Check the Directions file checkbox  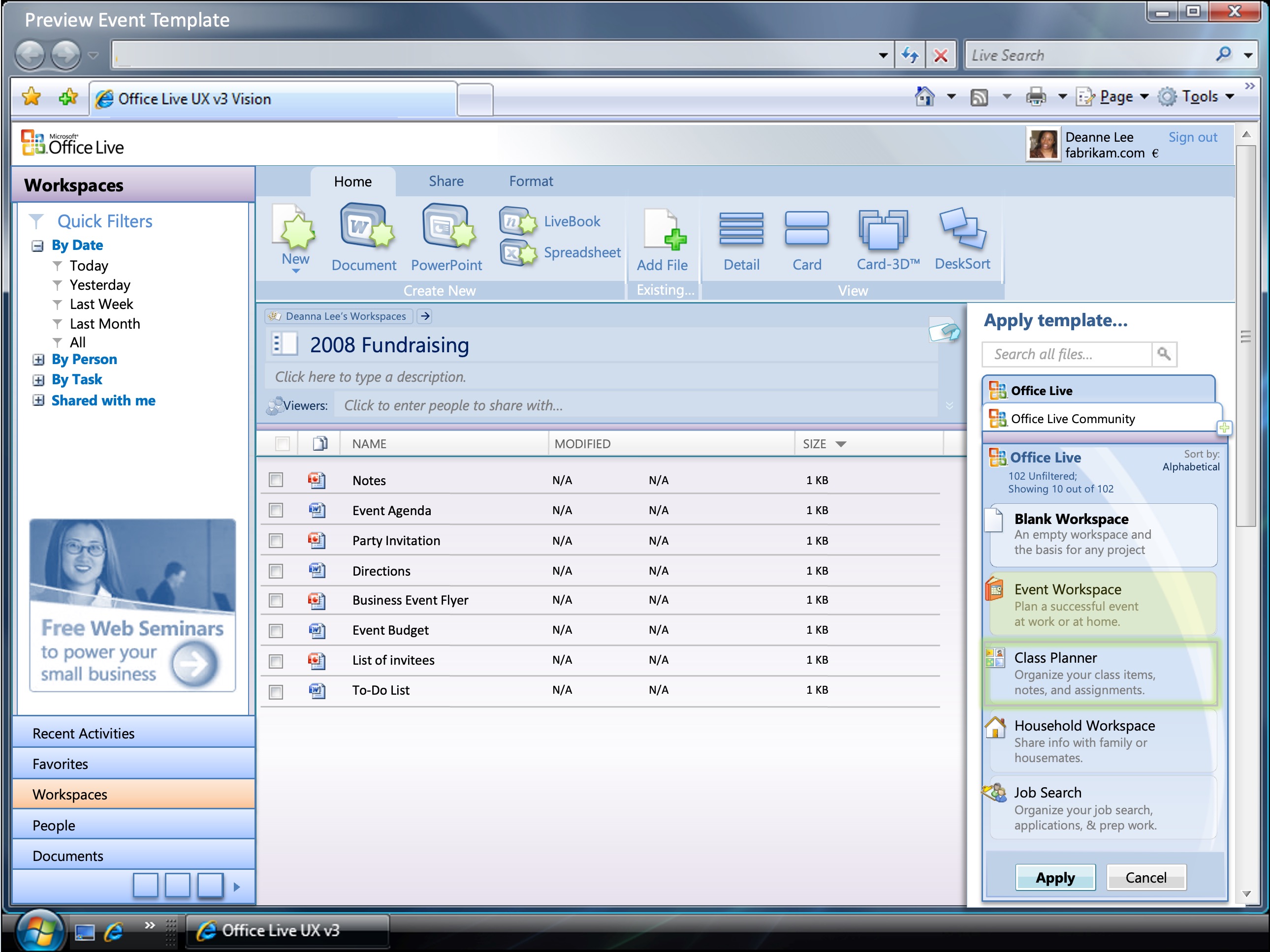tap(276, 571)
